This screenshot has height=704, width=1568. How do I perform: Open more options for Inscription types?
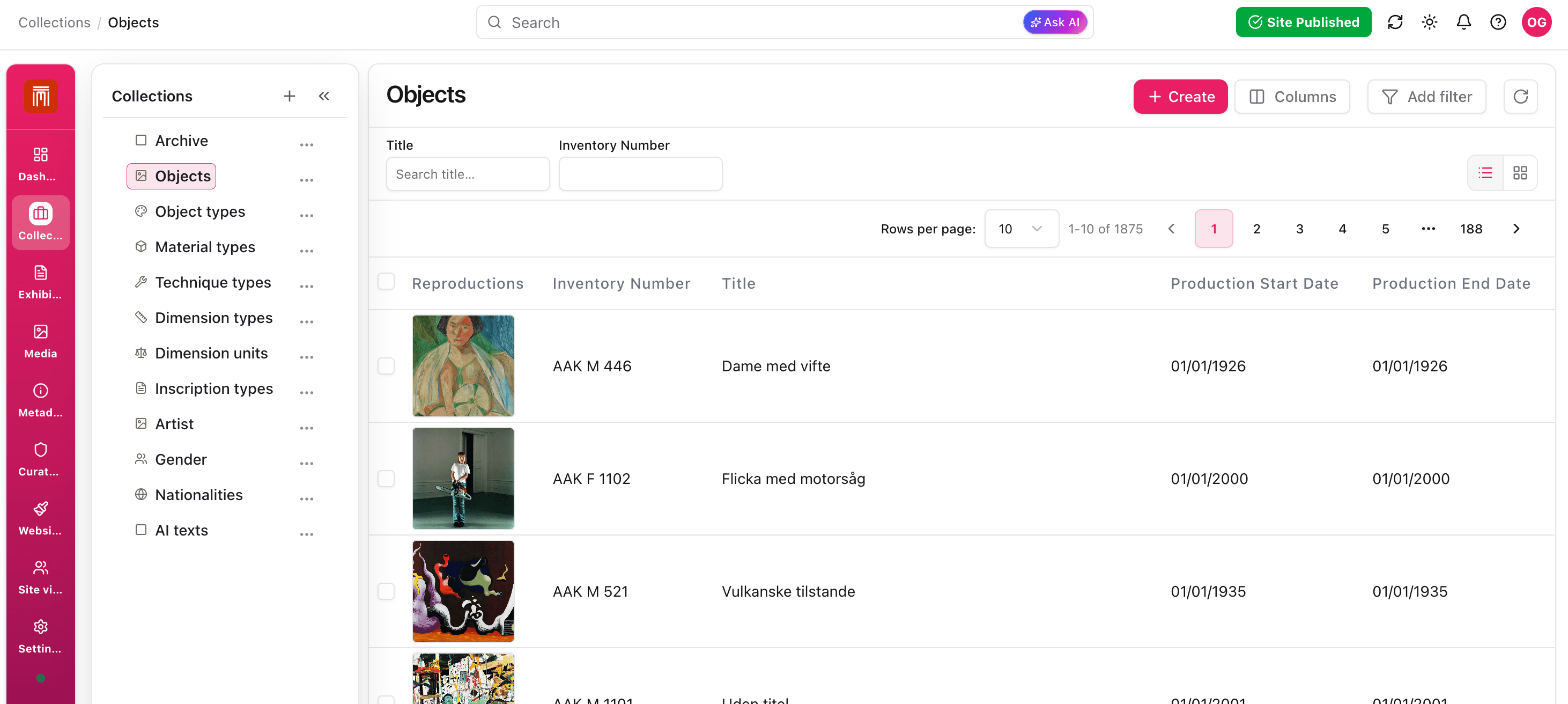click(x=306, y=393)
